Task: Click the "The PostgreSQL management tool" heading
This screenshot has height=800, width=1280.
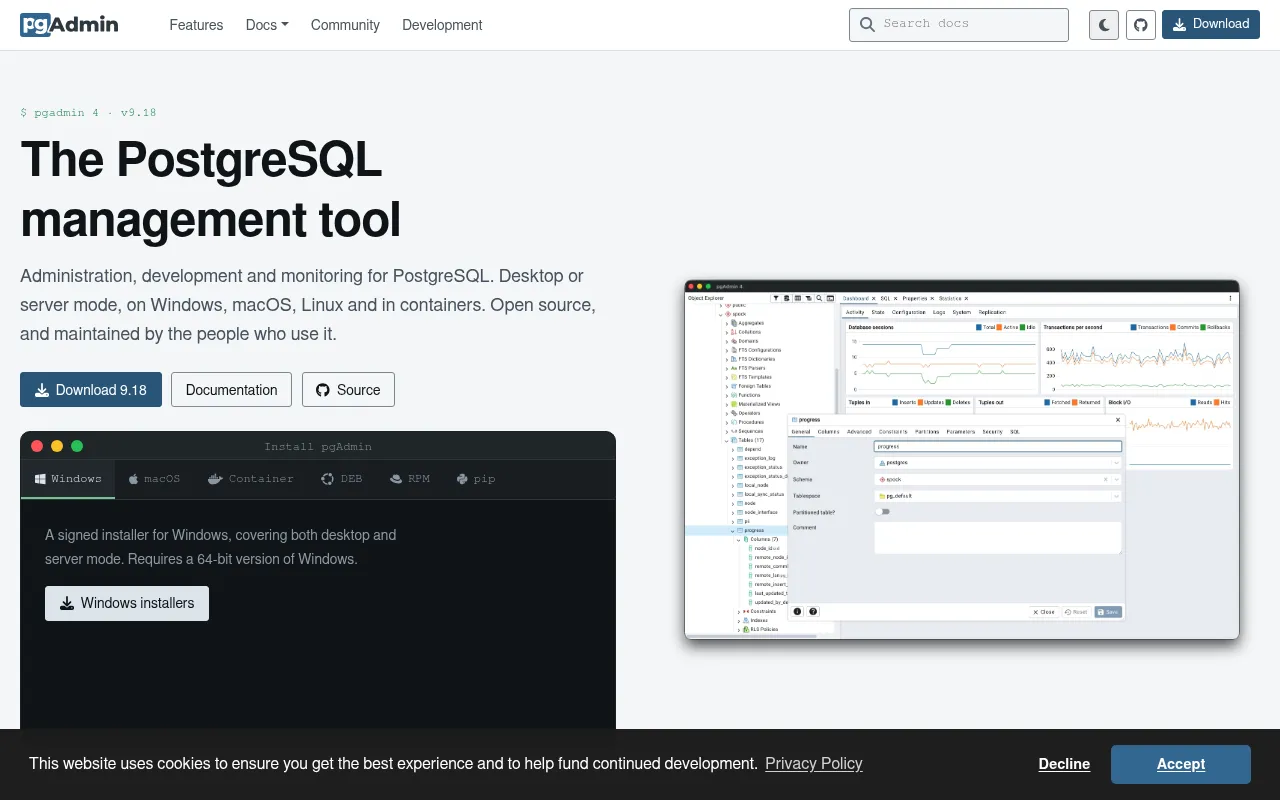Action: [211, 189]
